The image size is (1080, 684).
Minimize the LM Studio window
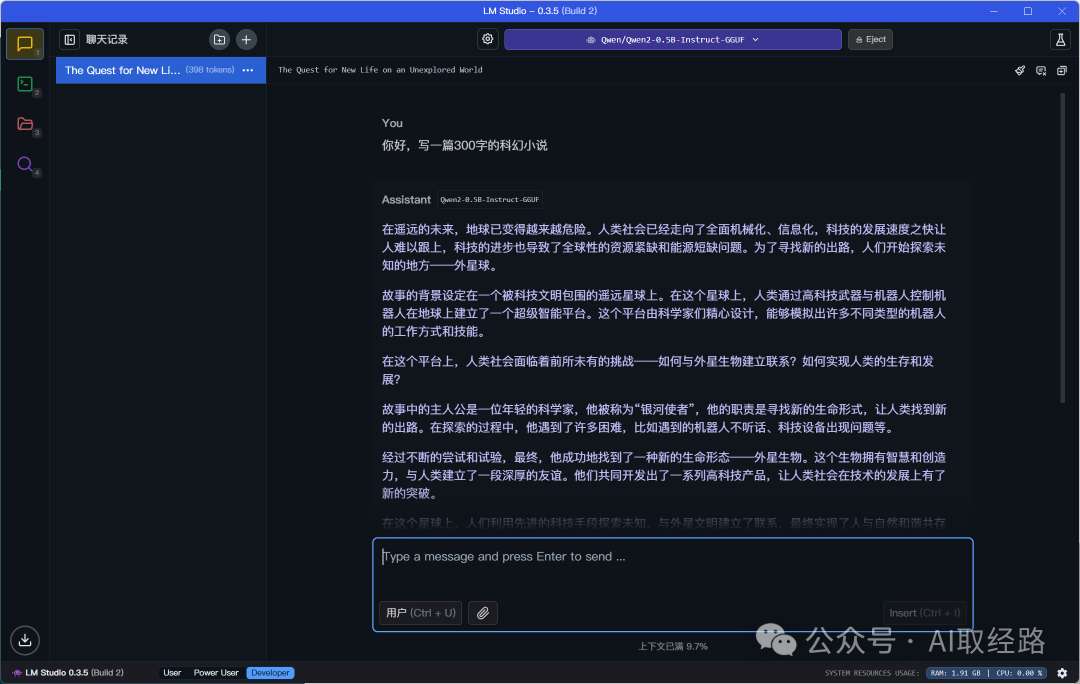pos(994,11)
